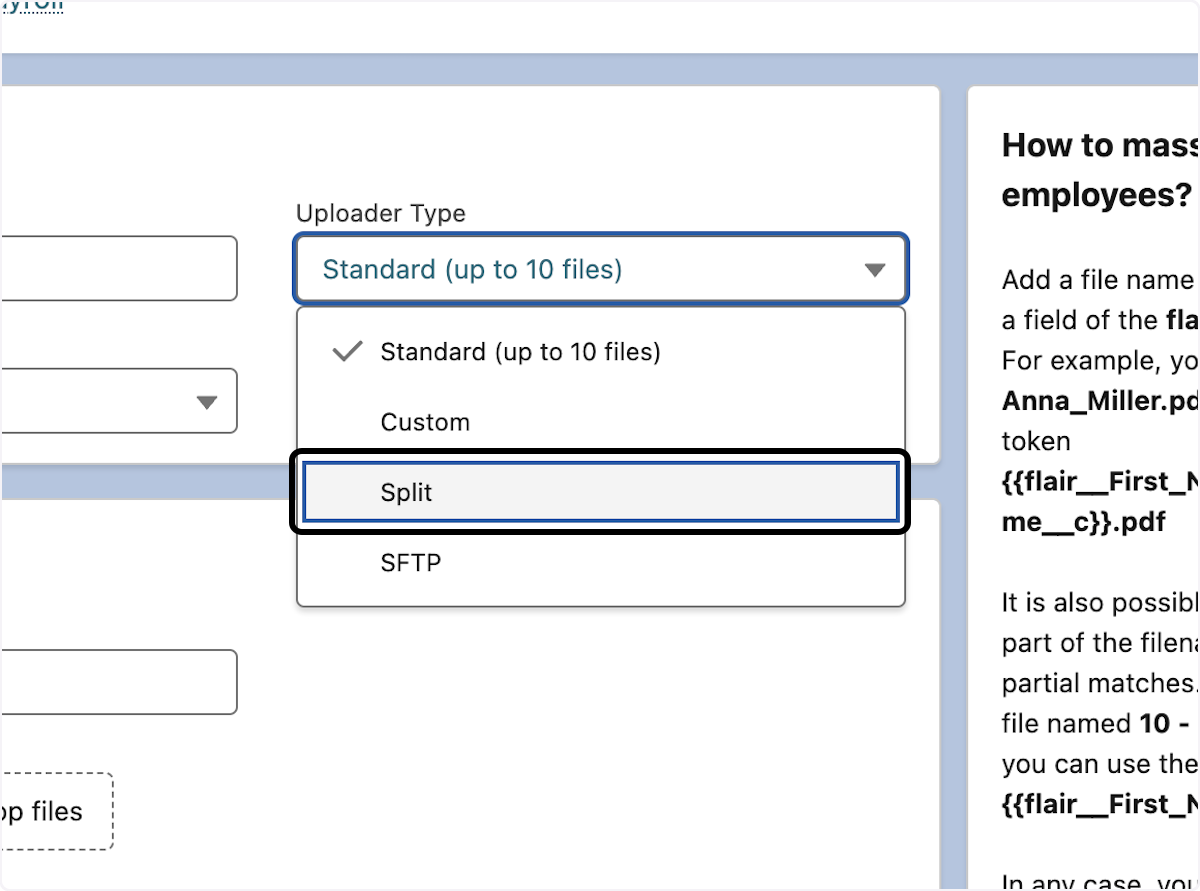1200x891 pixels.
Task: Click the 'me__c}}.pdf' token text
Action: point(1085,523)
